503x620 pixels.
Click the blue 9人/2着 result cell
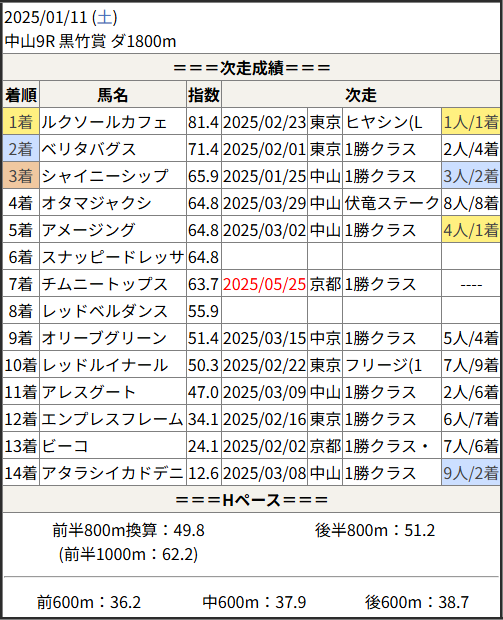coord(471,473)
